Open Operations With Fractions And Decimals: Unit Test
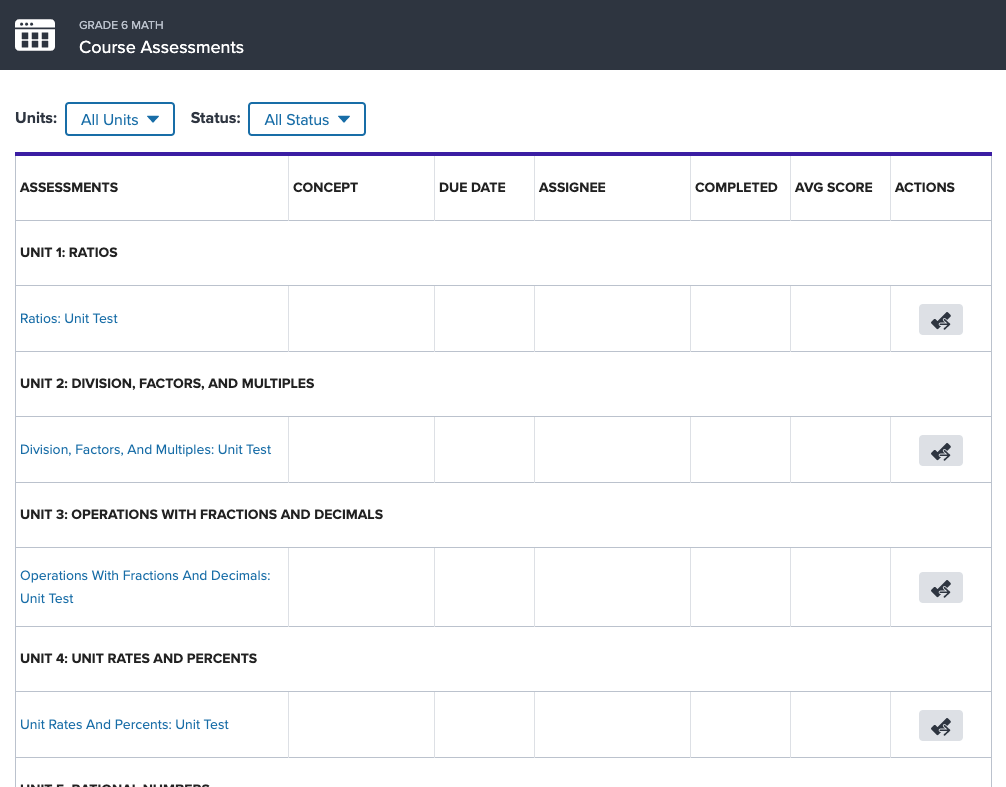The image size is (1006, 787). 145,587
